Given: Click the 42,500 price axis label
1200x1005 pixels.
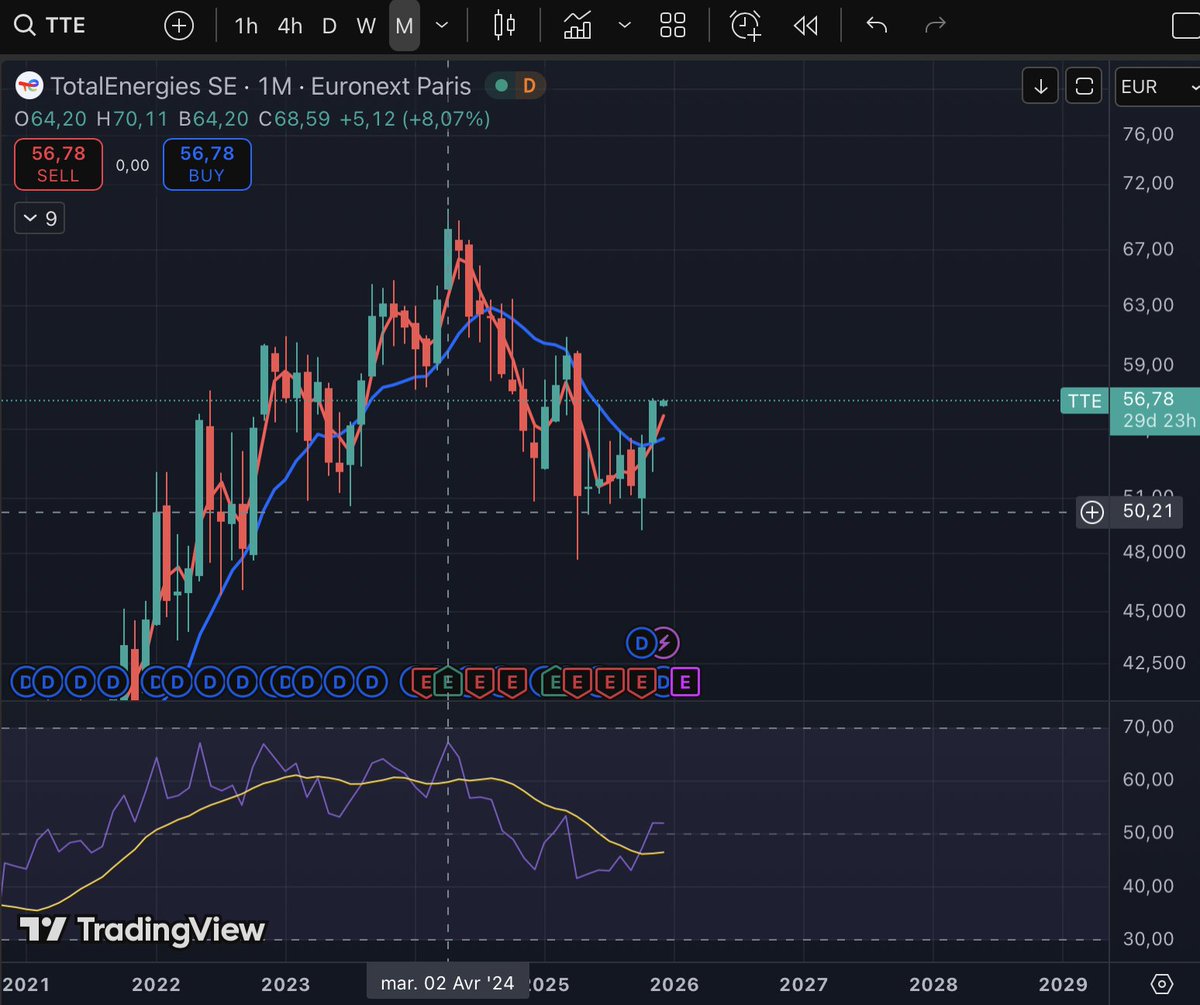Looking at the screenshot, I should pos(1154,663).
